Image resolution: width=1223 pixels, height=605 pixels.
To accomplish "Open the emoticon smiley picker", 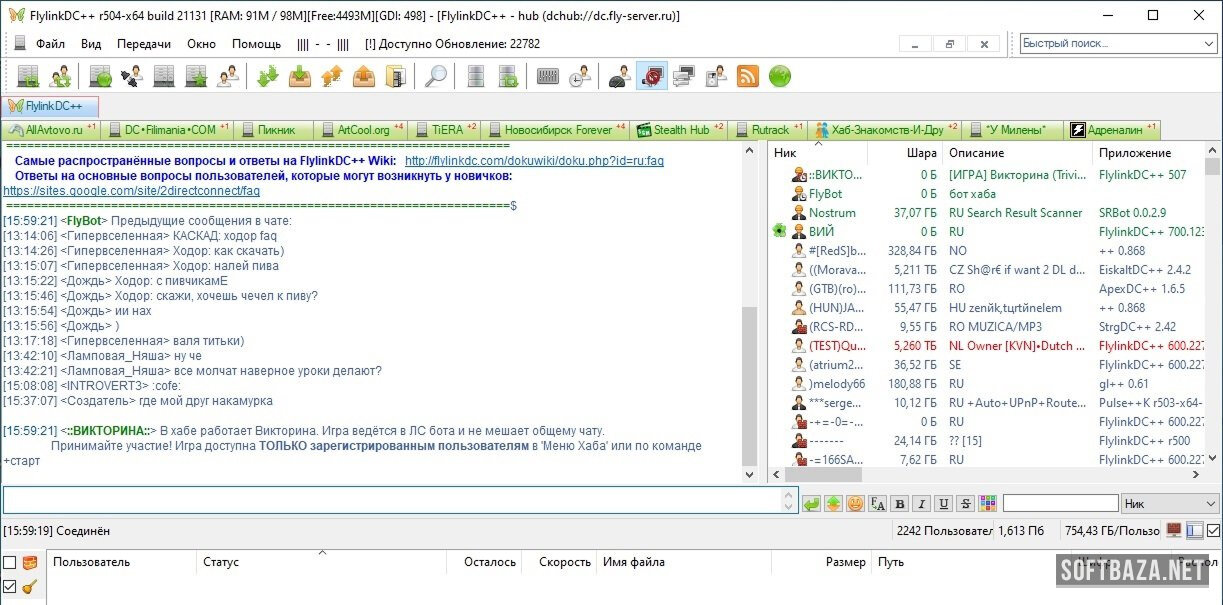I will pos(855,503).
